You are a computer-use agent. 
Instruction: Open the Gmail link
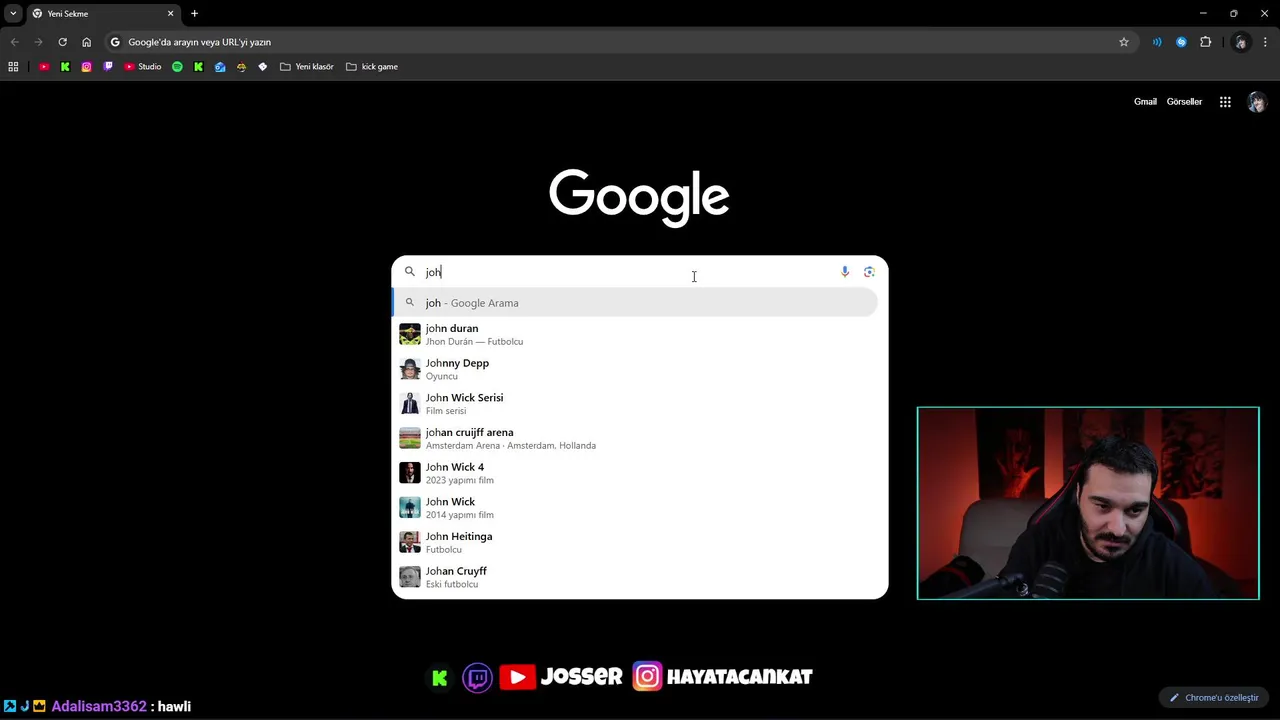[1145, 102]
